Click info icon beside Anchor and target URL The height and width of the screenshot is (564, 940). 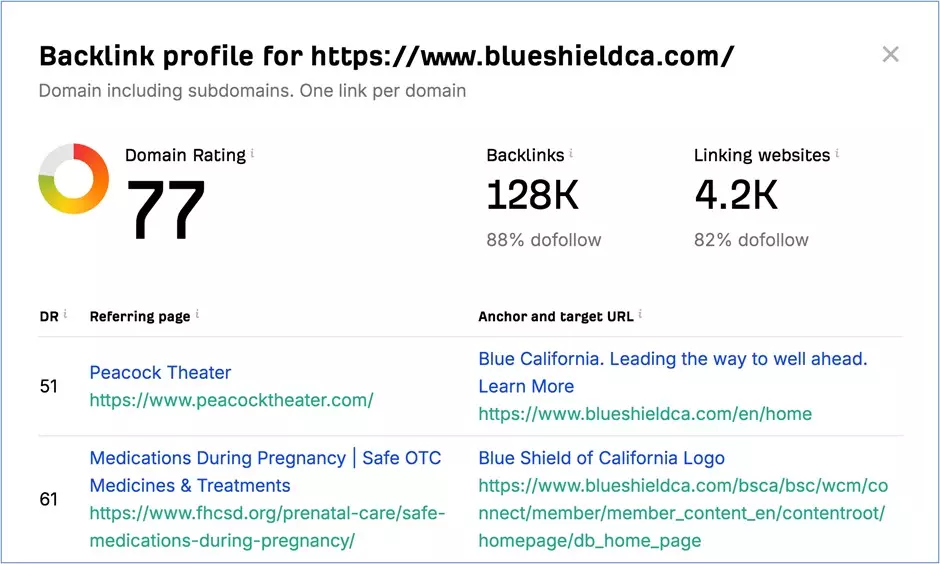click(640, 314)
